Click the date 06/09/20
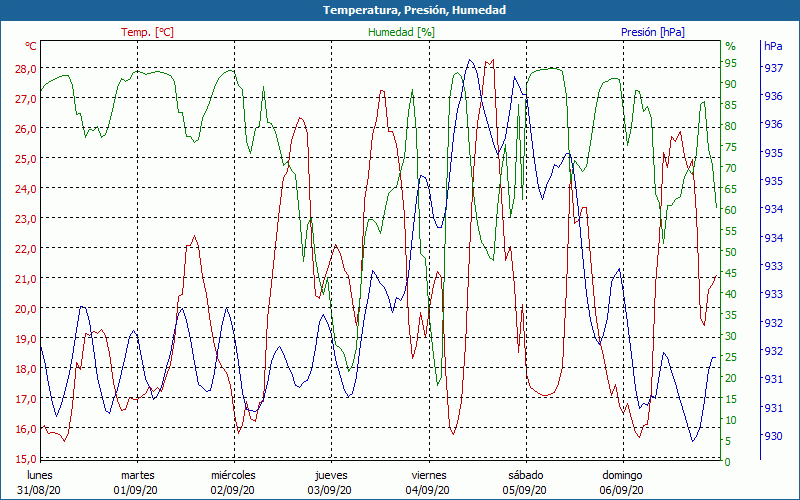This screenshot has height=500, width=800. (x=621, y=490)
